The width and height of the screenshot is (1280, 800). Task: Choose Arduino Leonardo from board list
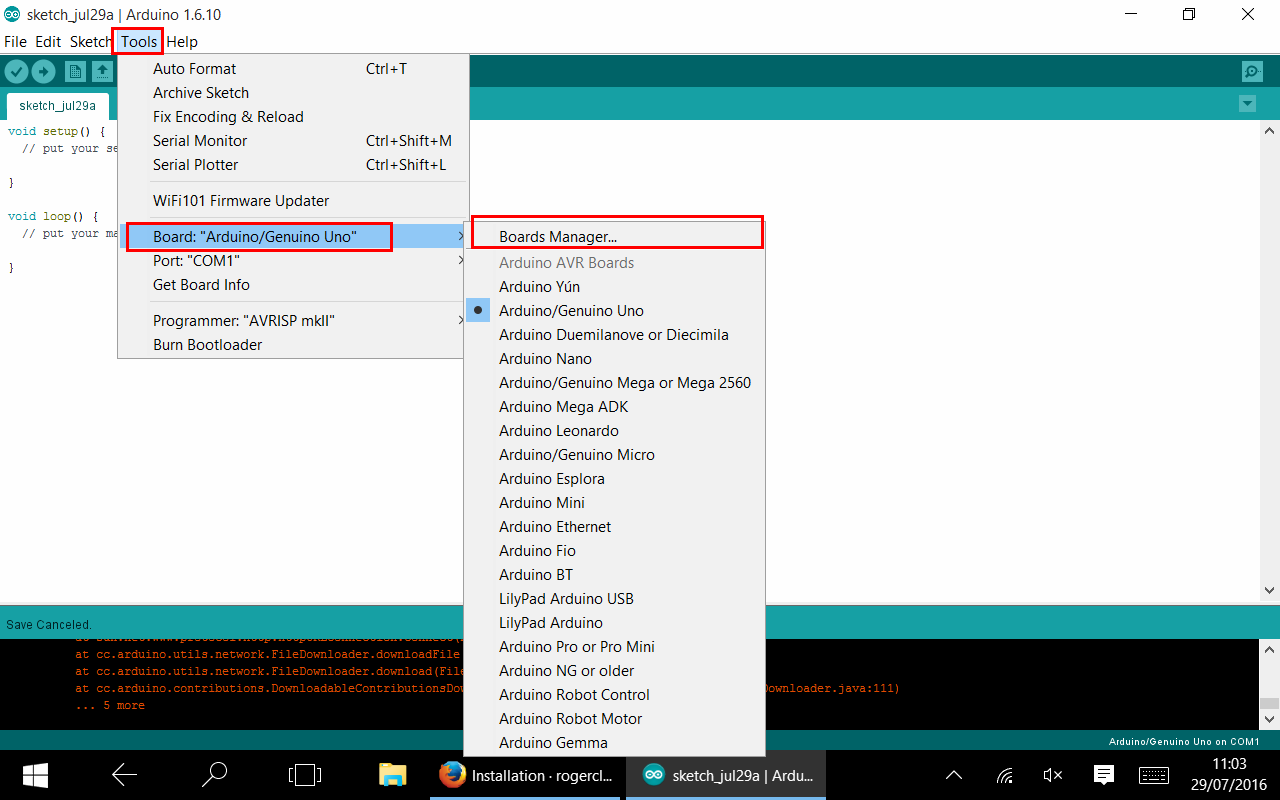click(x=558, y=431)
